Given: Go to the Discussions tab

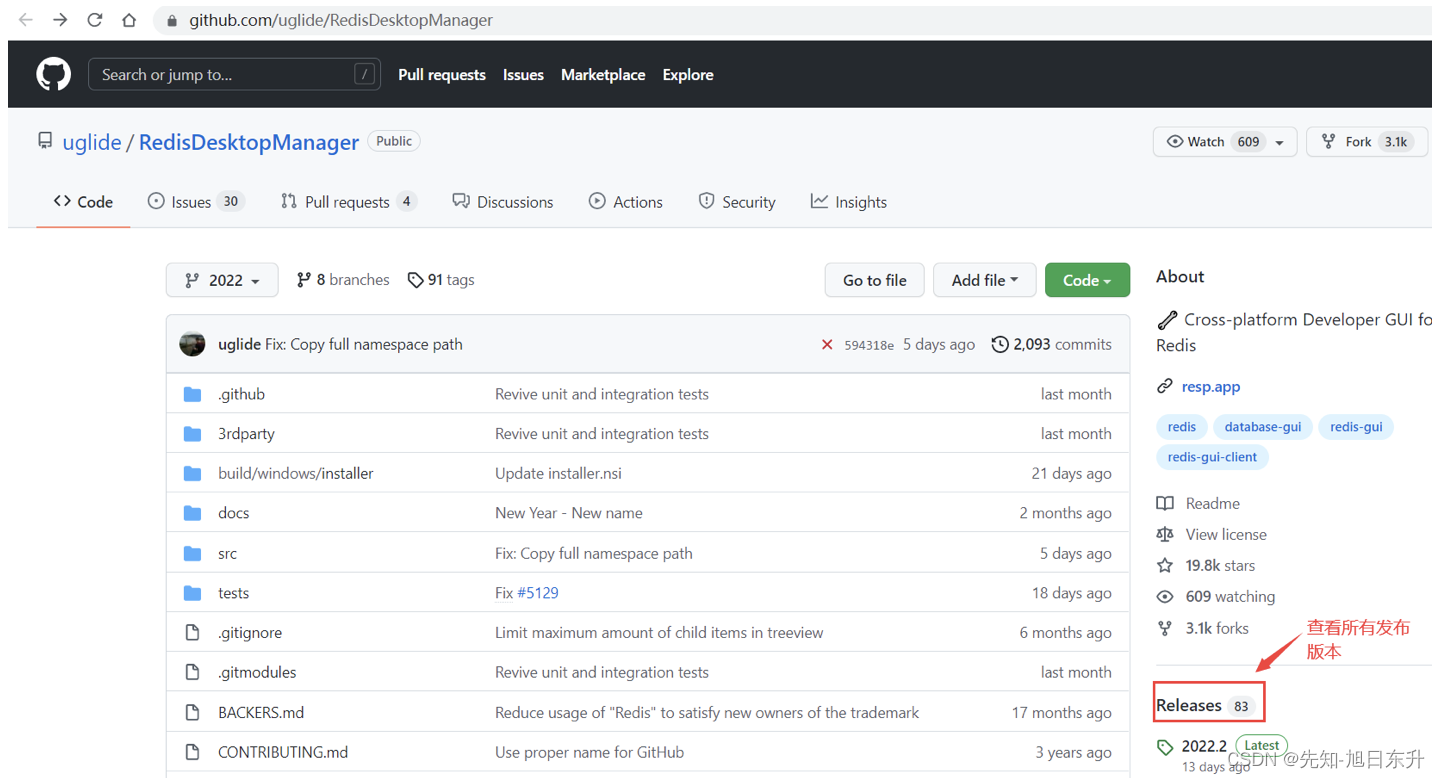Looking at the screenshot, I should coord(502,202).
